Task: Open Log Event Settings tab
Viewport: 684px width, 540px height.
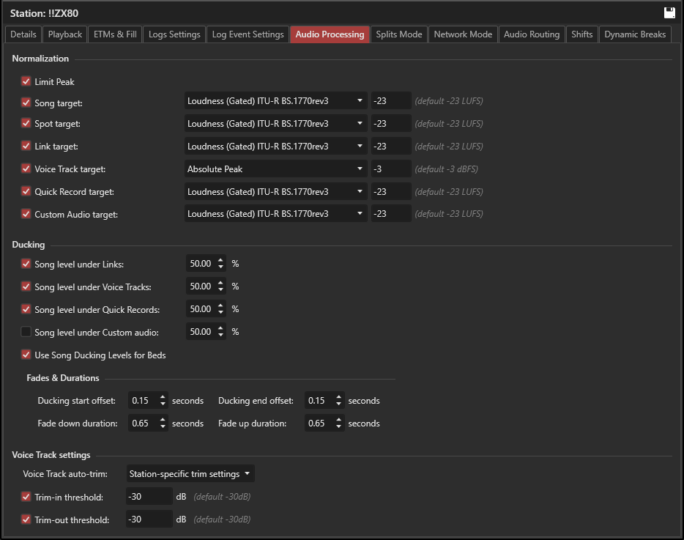Action: [248, 34]
